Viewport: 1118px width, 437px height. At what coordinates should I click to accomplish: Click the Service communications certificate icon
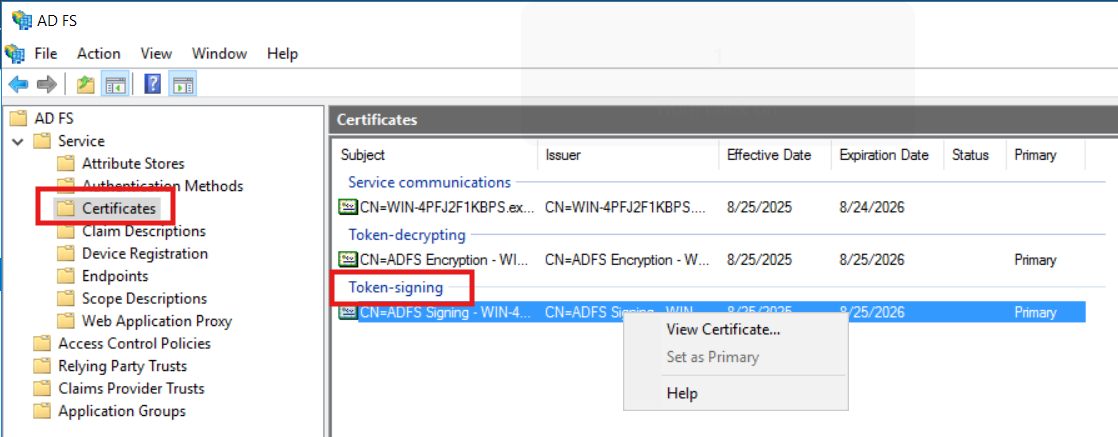pyautogui.click(x=348, y=208)
